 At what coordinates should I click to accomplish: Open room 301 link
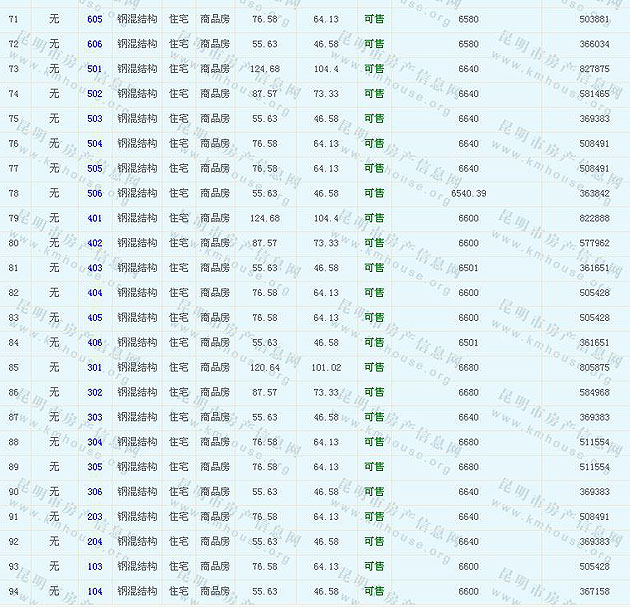95,367
